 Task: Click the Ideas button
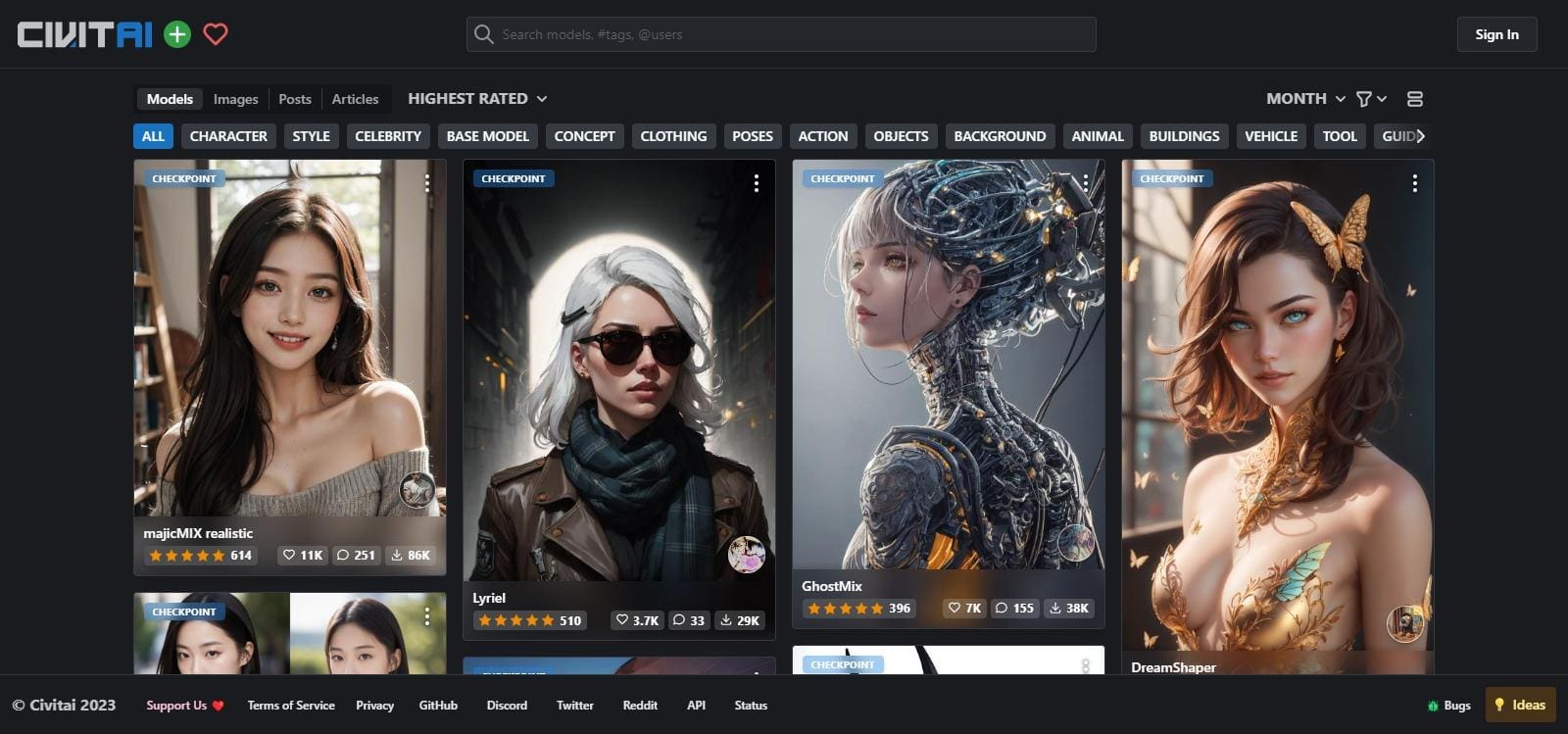(1520, 705)
